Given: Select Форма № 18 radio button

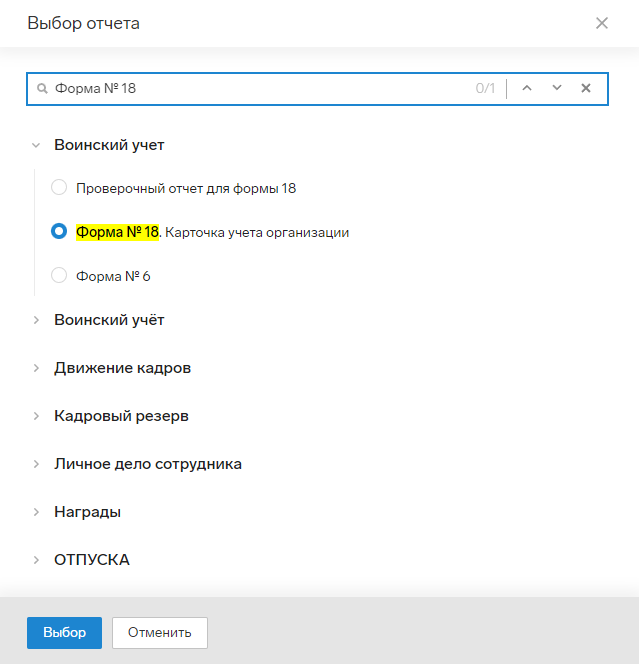Looking at the screenshot, I should [59, 231].
